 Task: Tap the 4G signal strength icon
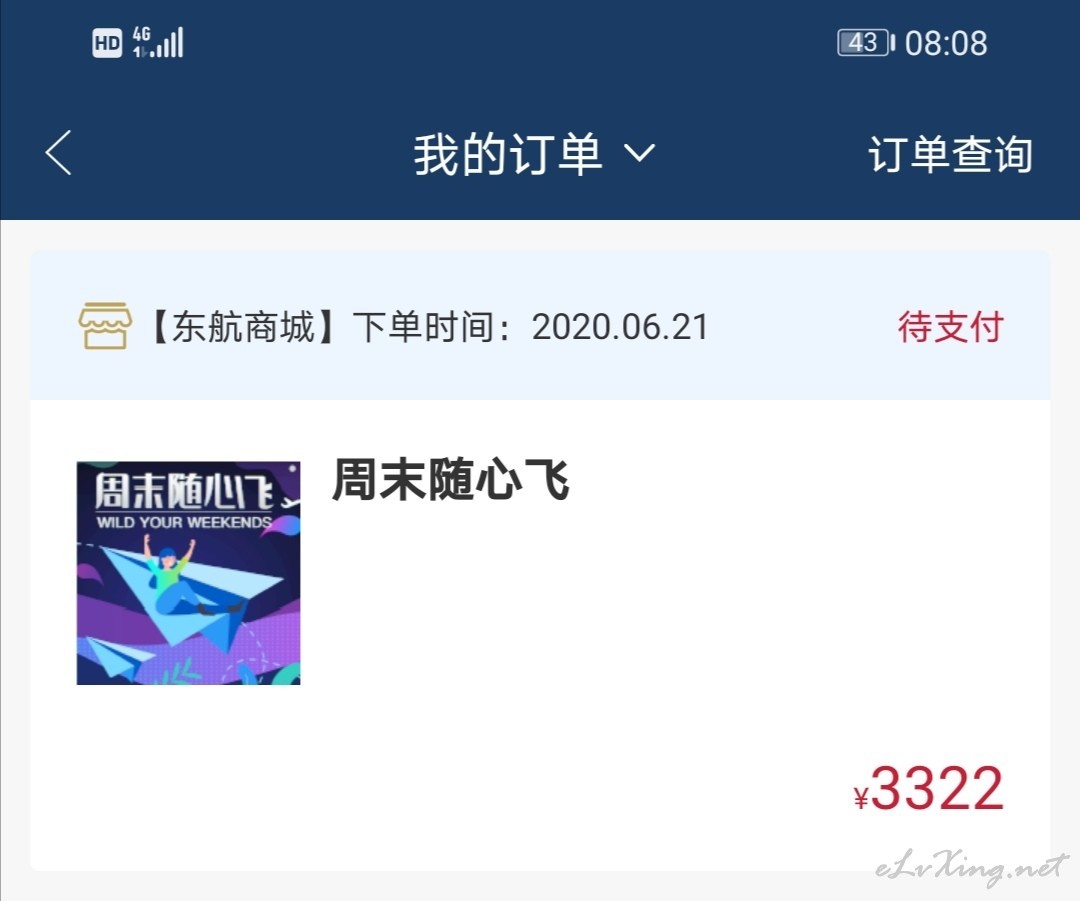click(158, 42)
